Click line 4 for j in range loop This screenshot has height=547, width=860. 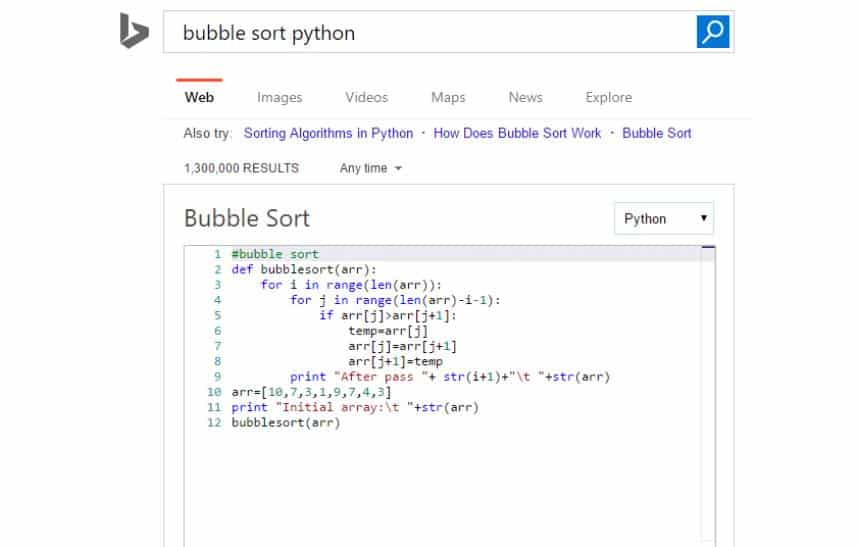pos(395,300)
